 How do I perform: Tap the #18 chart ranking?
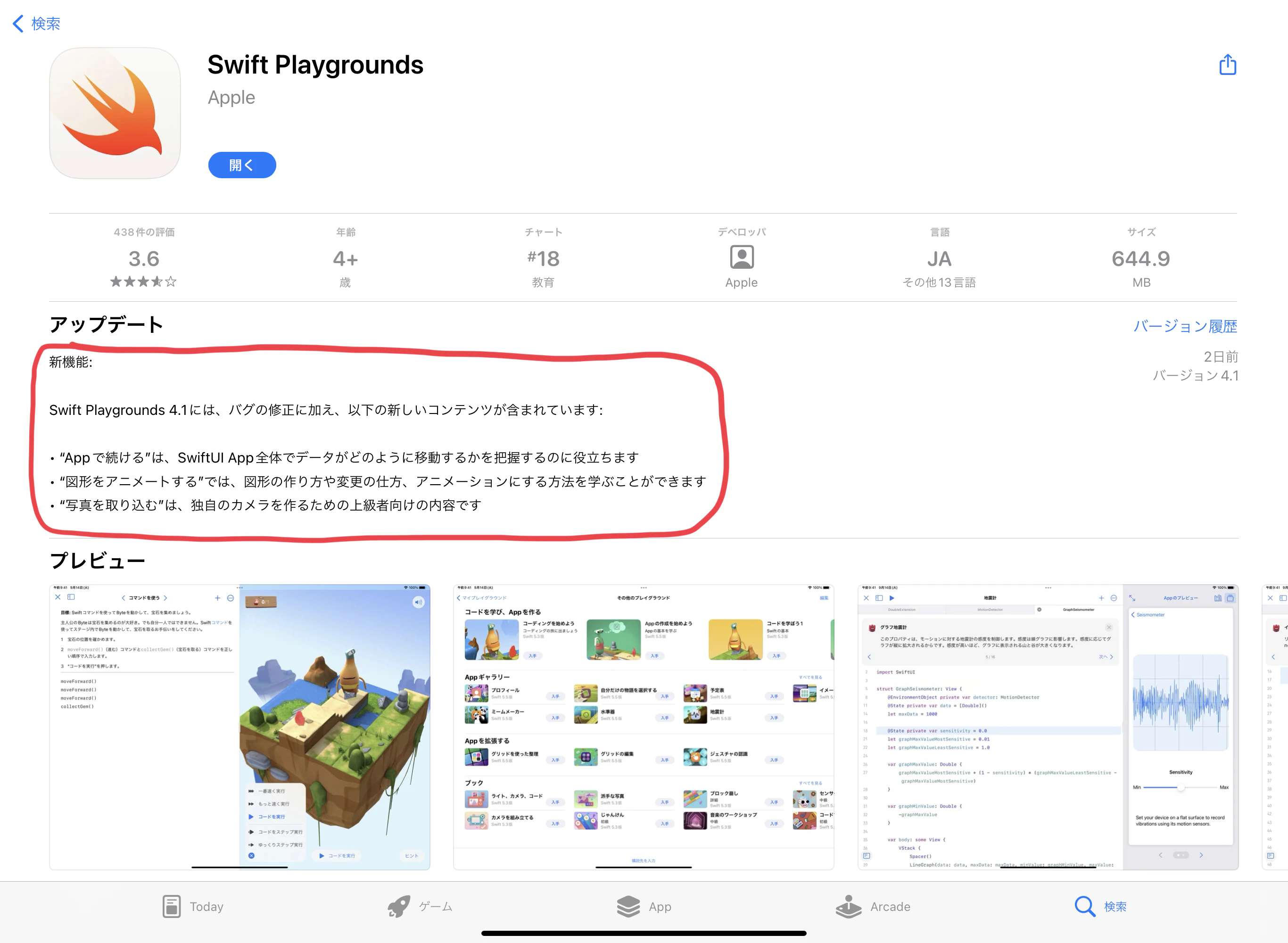click(x=543, y=259)
